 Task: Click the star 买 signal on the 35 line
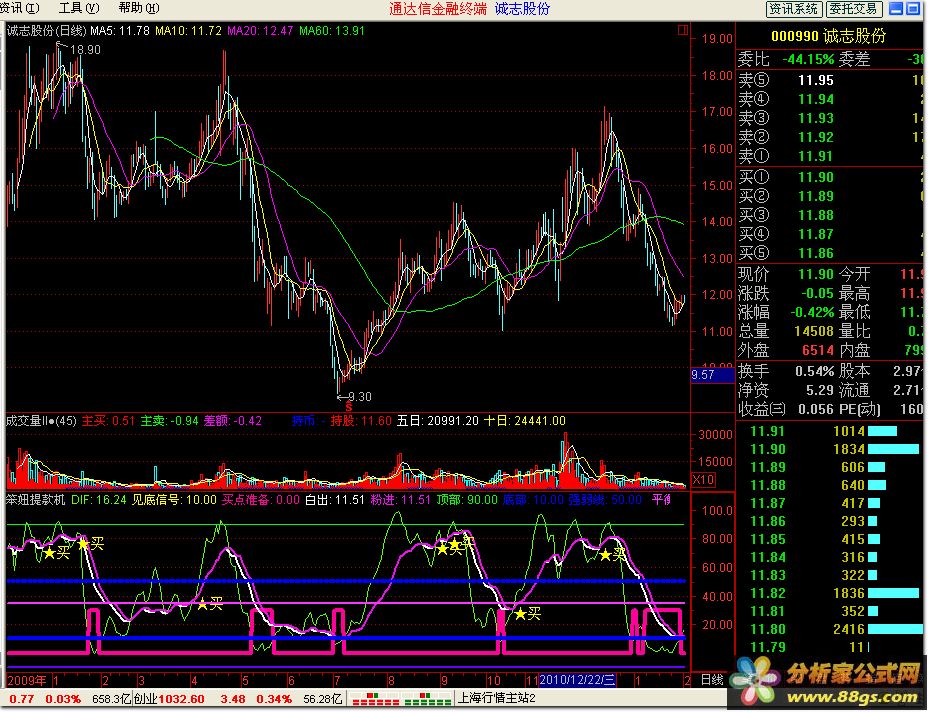click(210, 604)
